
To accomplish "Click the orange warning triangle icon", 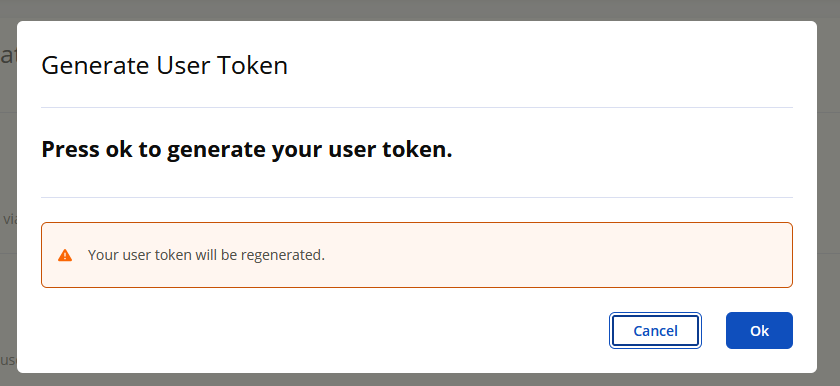I will click(65, 255).
